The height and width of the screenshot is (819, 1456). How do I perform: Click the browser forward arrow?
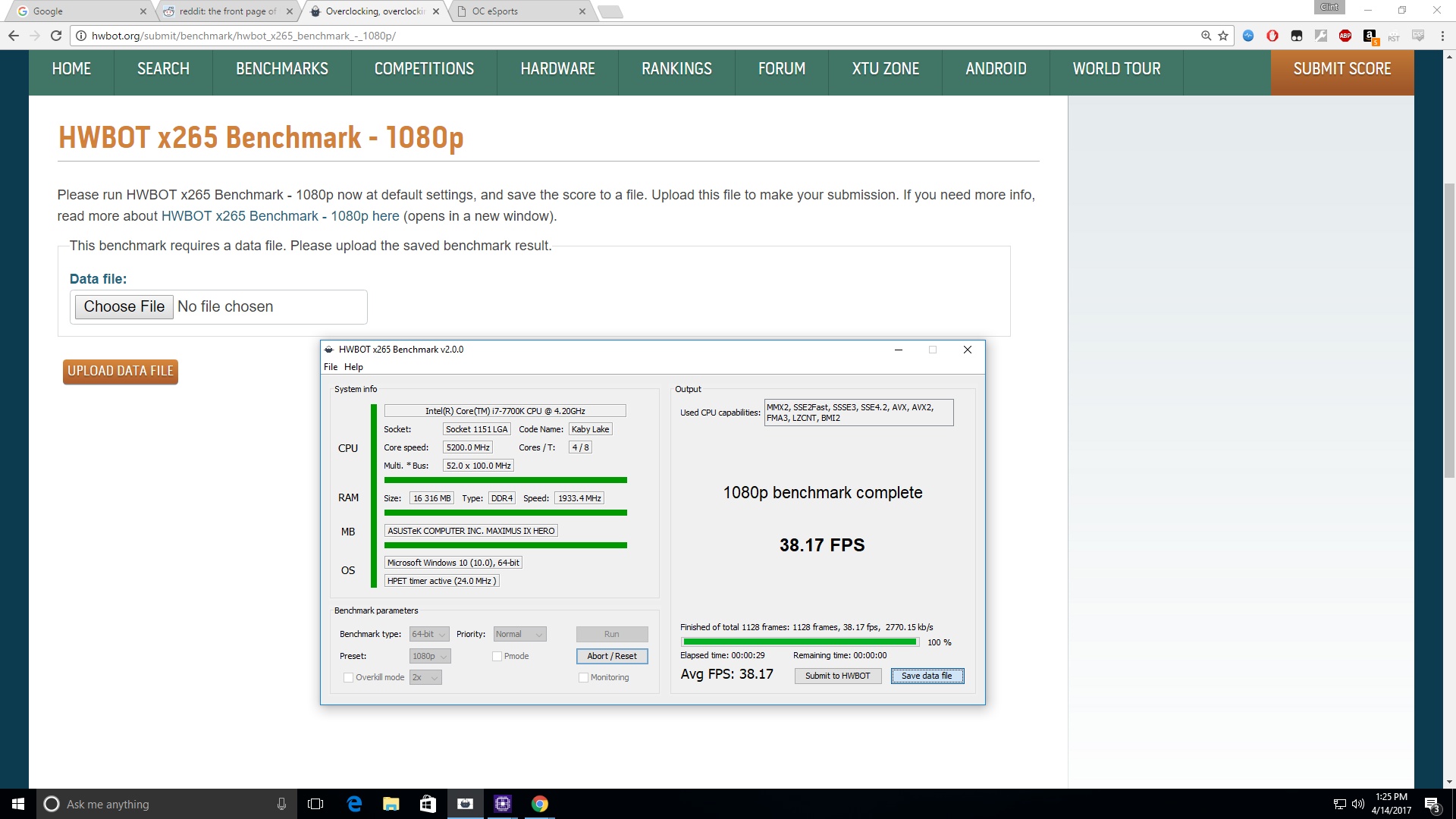pyautogui.click(x=34, y=36)
